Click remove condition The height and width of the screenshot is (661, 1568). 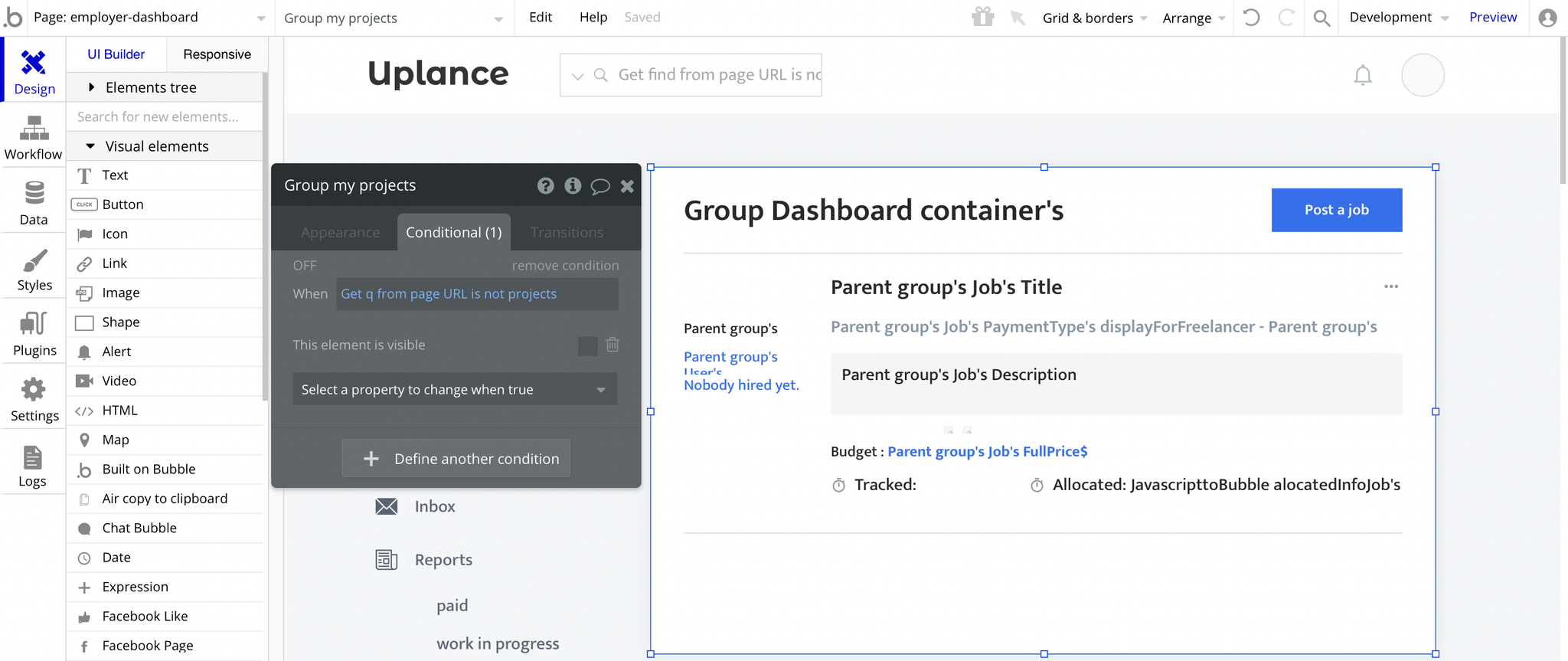click(565, 265)
